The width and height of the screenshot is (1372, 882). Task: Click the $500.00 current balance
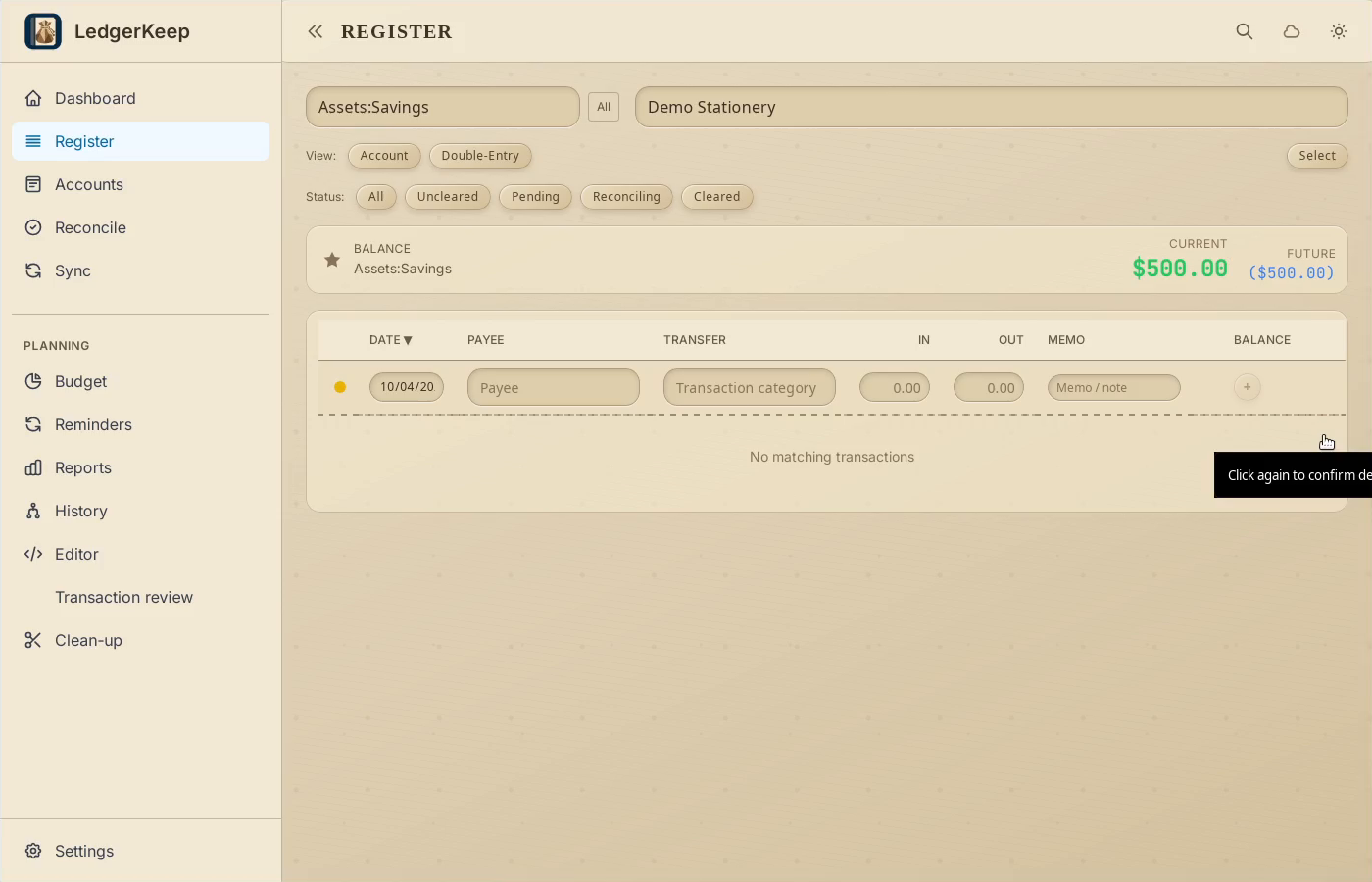point(1180,269)
